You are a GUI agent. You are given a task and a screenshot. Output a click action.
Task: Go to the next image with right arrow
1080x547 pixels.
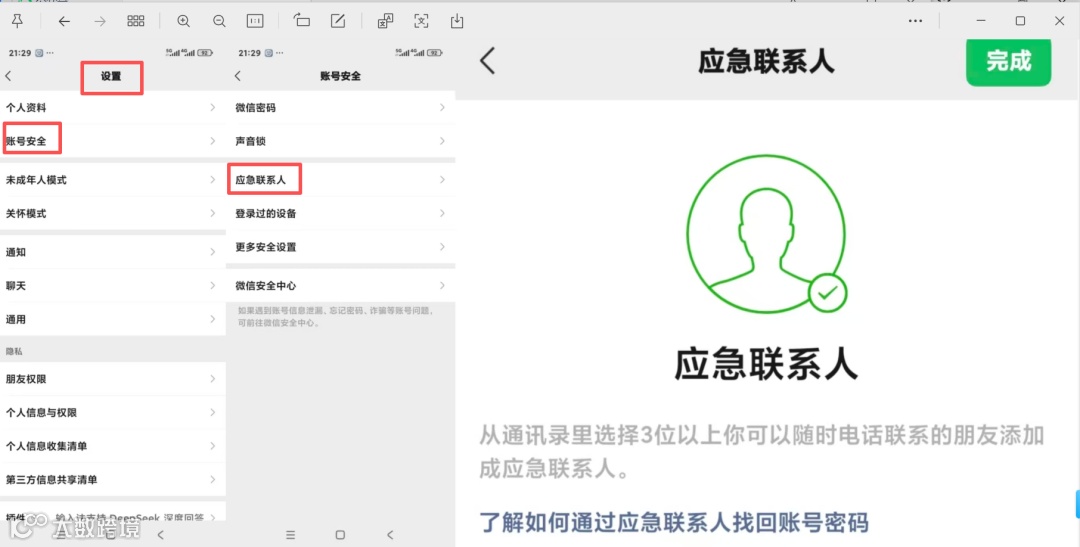pos(100,21)
